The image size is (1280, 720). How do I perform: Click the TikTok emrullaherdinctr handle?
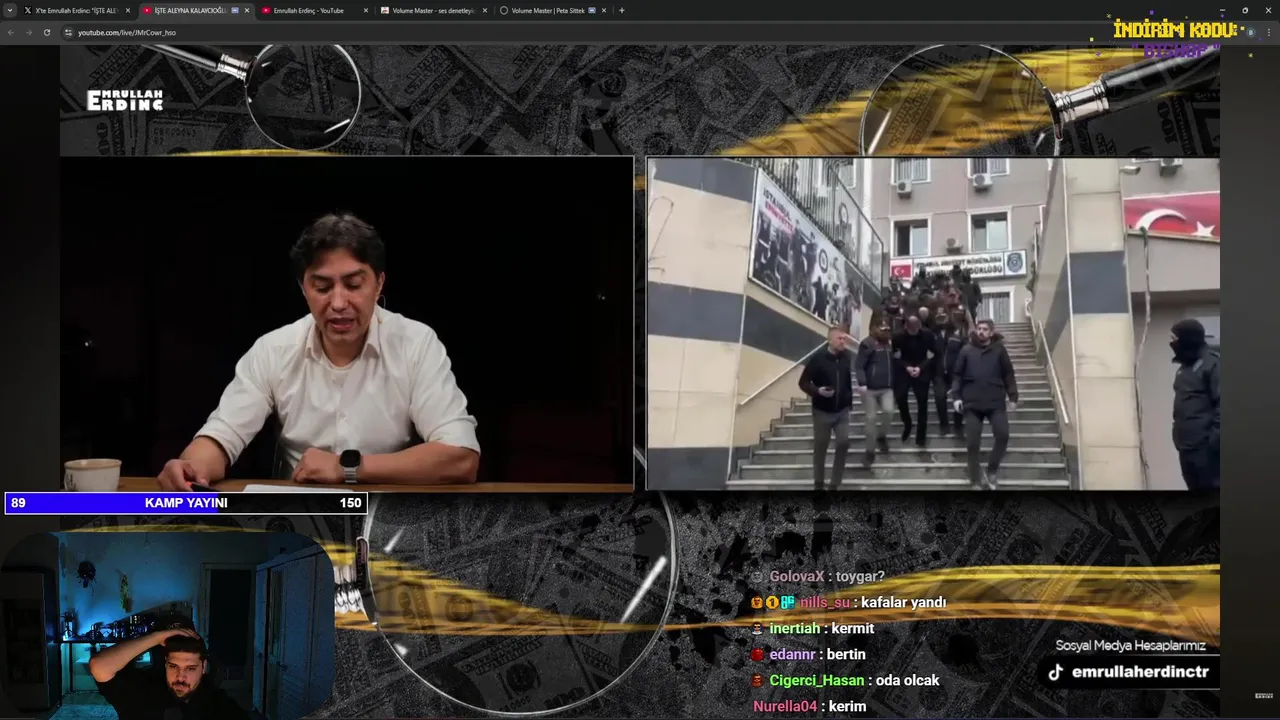click(1128, 672)
